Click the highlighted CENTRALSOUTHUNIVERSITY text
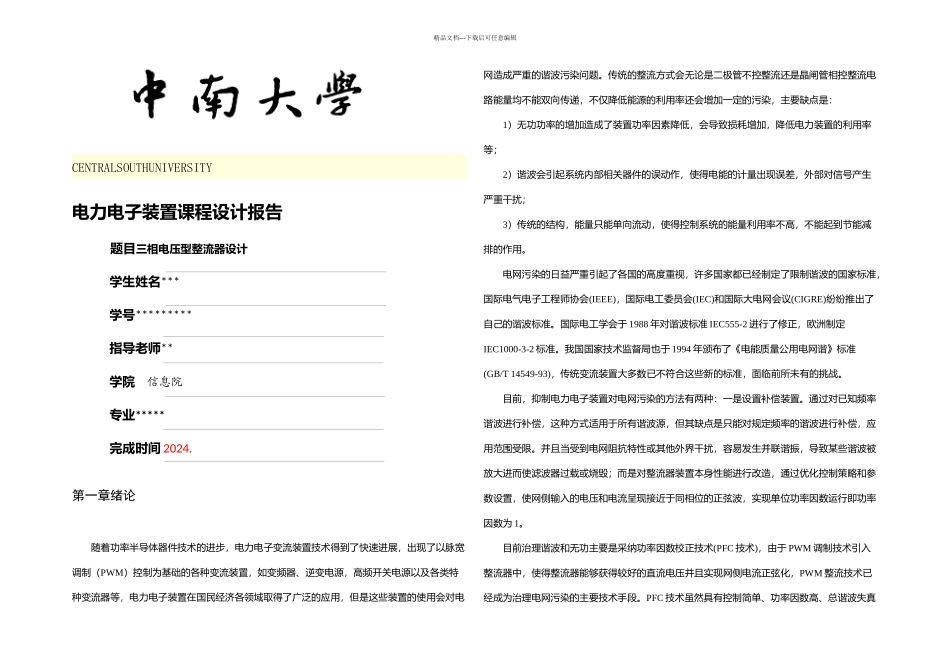Image resolution: width=950 pixels, height=672 pixels. pos(142,168)
